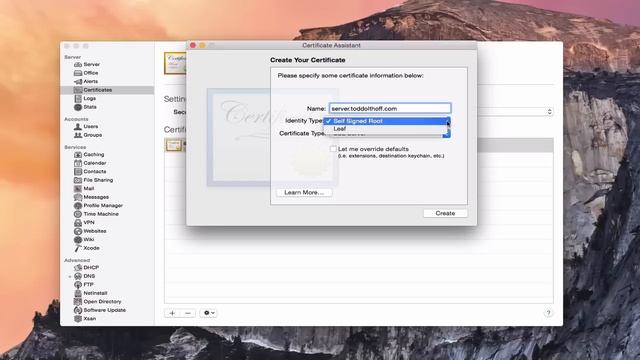The width and height of the screenshot is (640, 360).
Task: Open the DNS advanced icon
Action: tap(78, 276)
